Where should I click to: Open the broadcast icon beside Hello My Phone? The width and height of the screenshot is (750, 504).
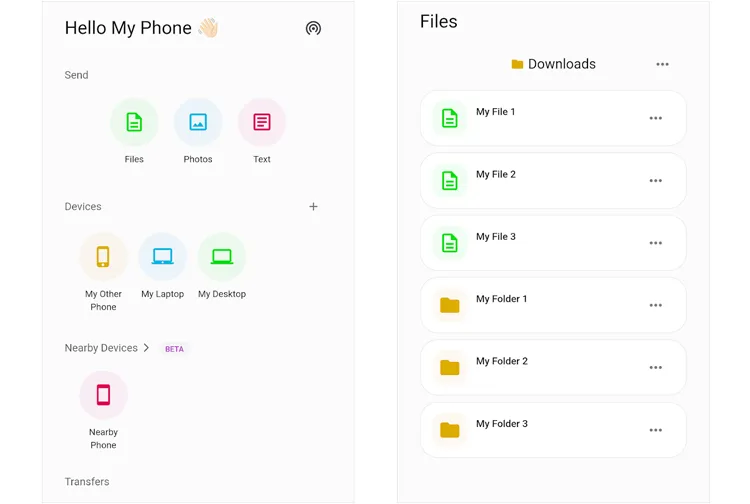click(x=313, y=28)
